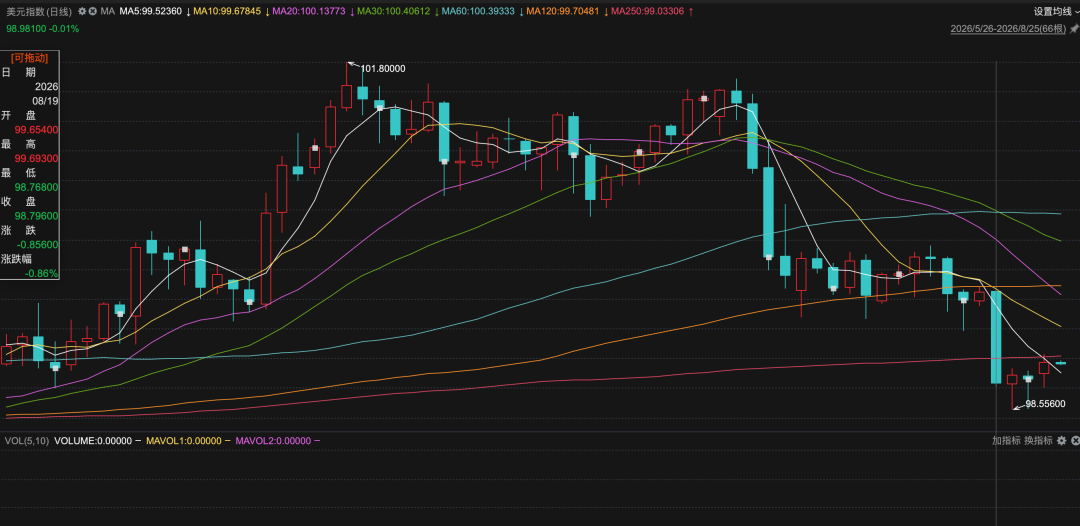Click the MA label next to the X icon
This screenshot has width=1080, height=526.
pos(107,12)
